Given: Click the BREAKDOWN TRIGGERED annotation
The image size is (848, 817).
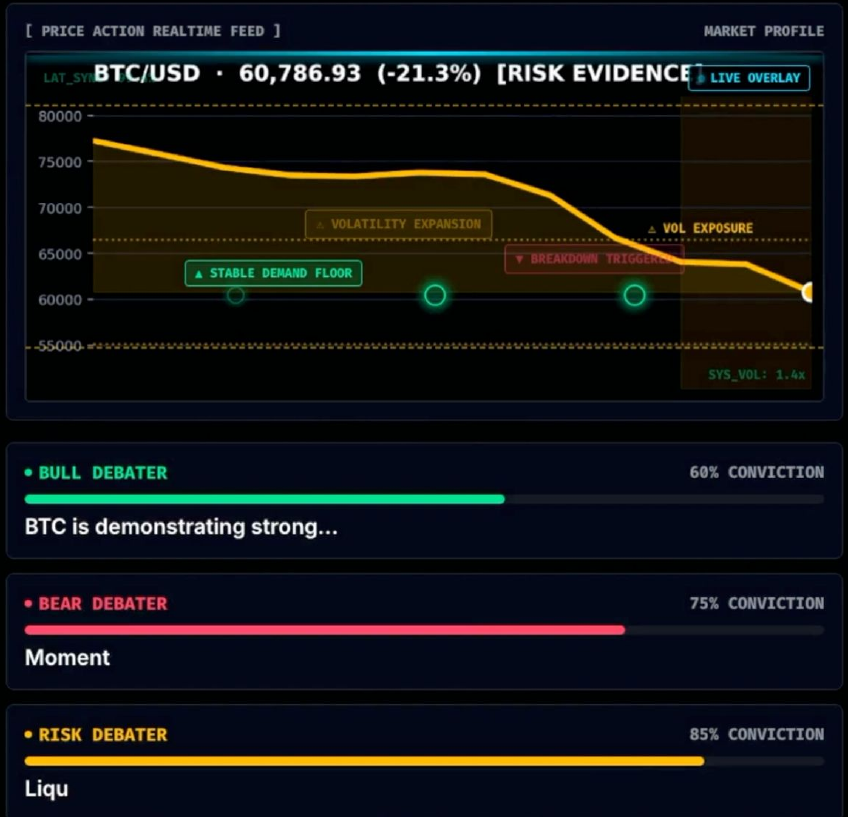Looking at the screenshot, I should tap(594, 259).
